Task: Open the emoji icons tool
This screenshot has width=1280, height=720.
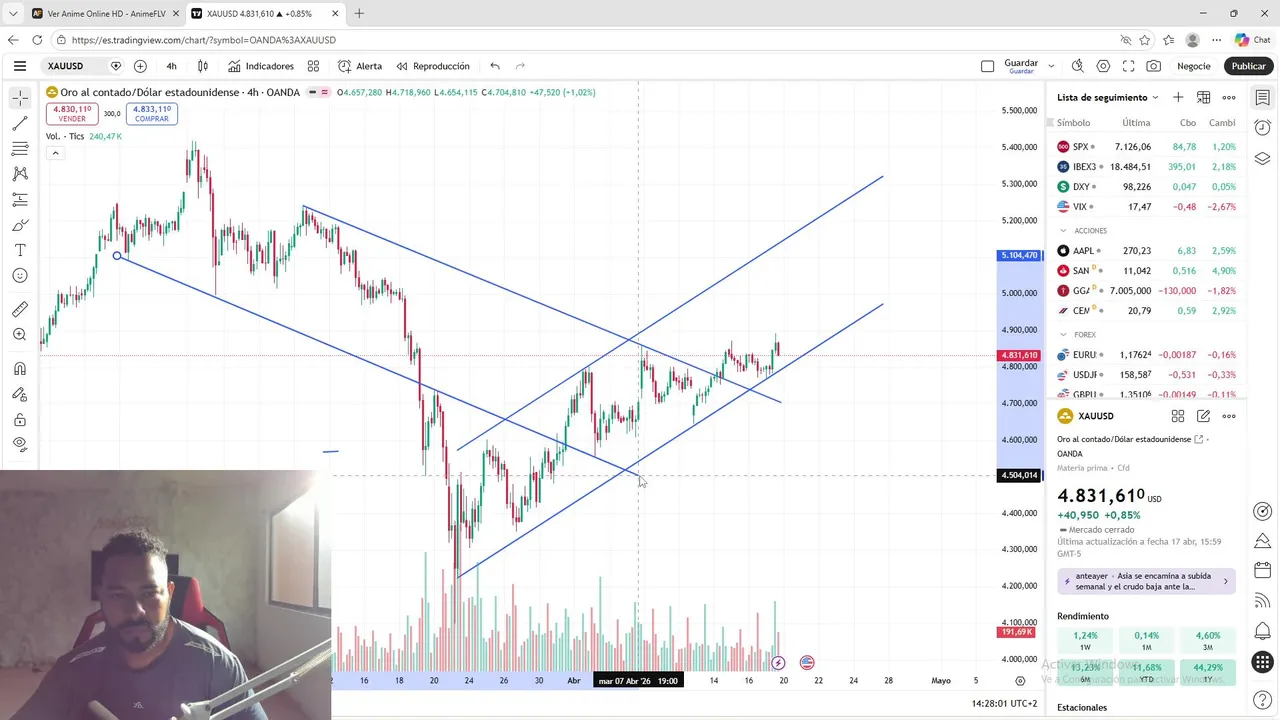Action: [x=20, y=276]
